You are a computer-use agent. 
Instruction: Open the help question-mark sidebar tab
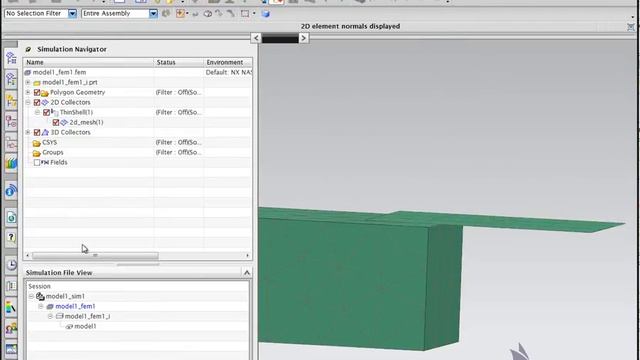(x=11, y=238)
